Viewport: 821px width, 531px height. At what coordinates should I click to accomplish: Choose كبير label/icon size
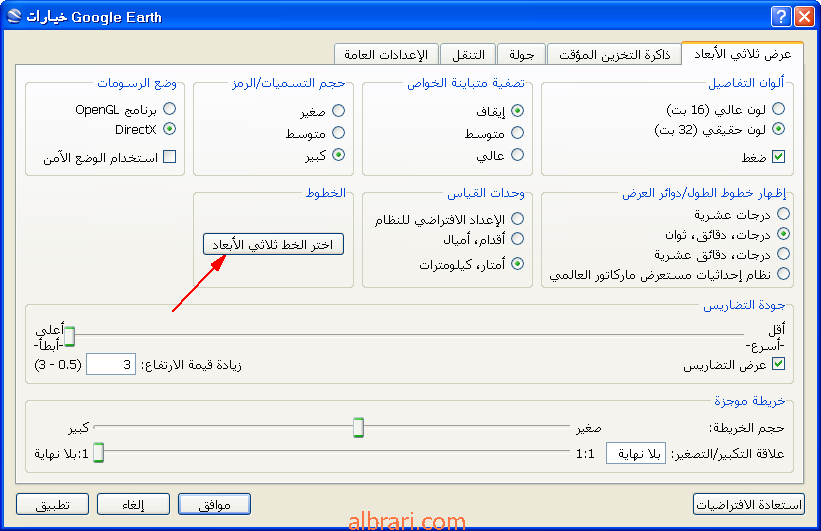click(339, 154)
